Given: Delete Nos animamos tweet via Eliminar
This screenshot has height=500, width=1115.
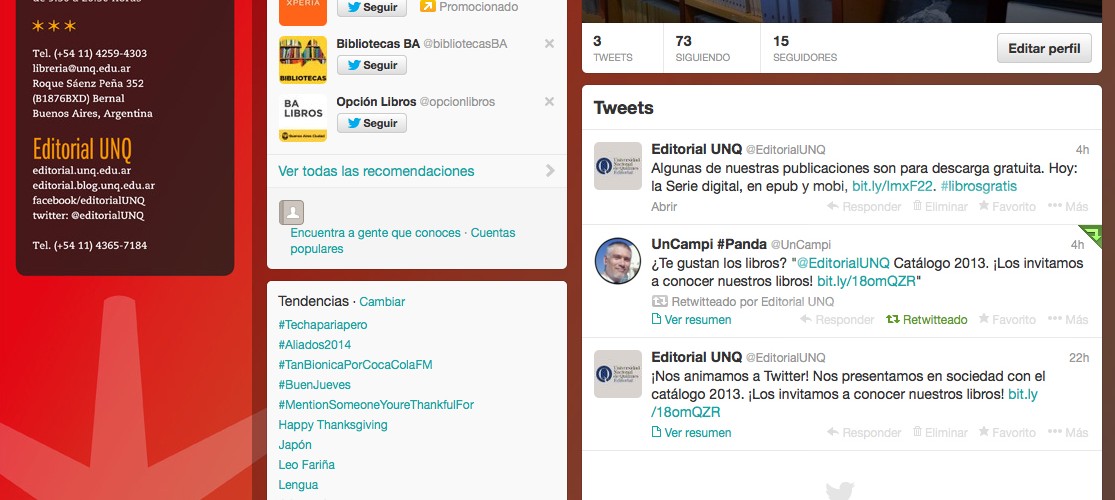Looking at the screenshot, I should [940, 432].
